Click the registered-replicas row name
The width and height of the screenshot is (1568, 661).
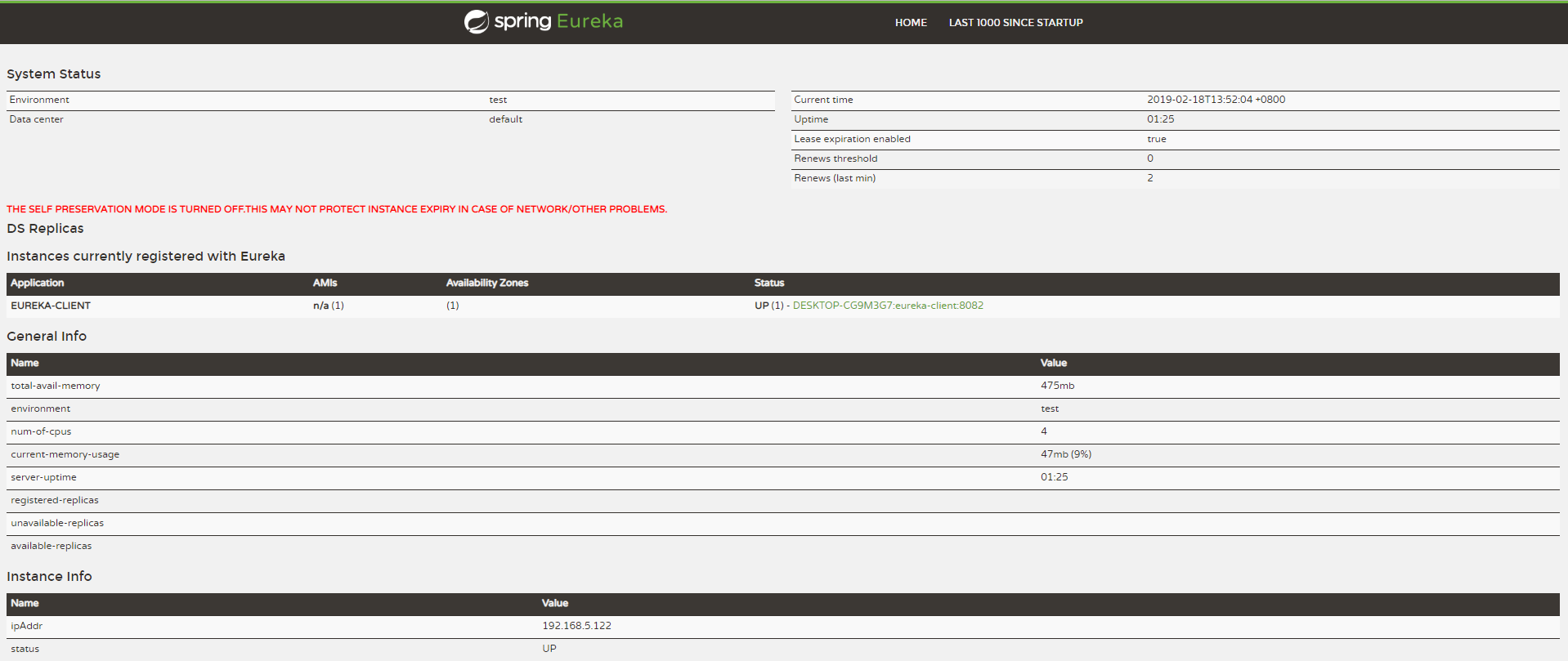pyautogui.click(x=55, y=500)
